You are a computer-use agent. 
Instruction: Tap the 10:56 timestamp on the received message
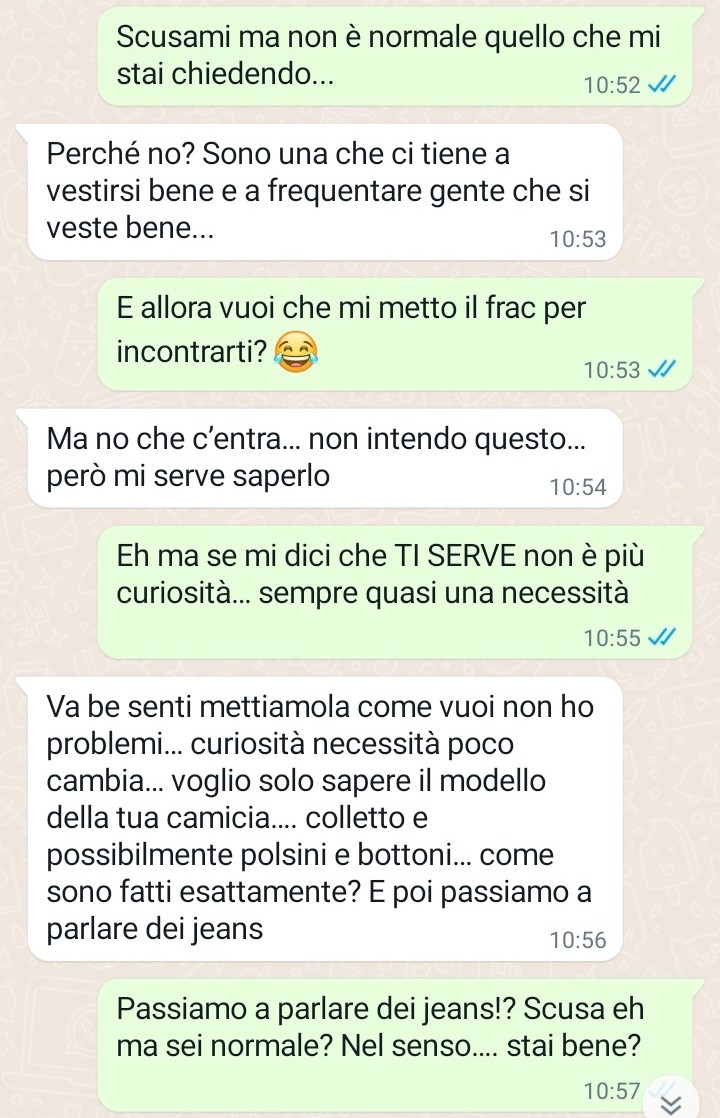577,940
